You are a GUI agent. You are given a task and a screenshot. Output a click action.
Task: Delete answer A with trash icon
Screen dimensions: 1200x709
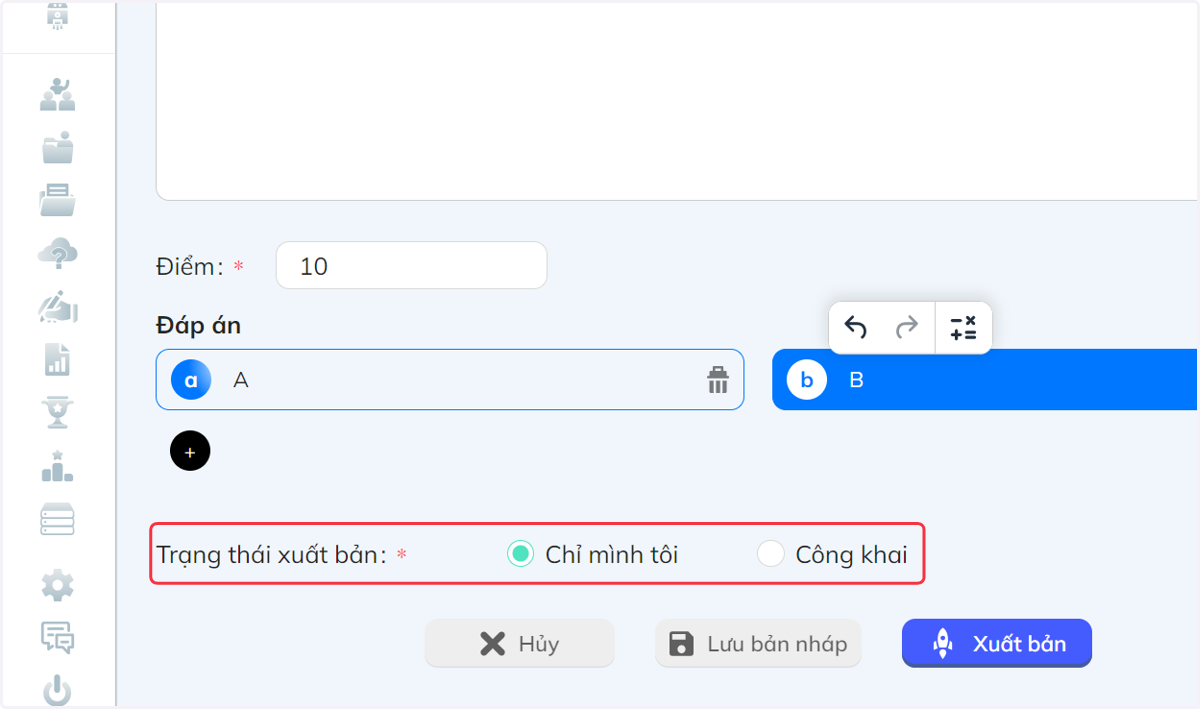pos(718,380)
